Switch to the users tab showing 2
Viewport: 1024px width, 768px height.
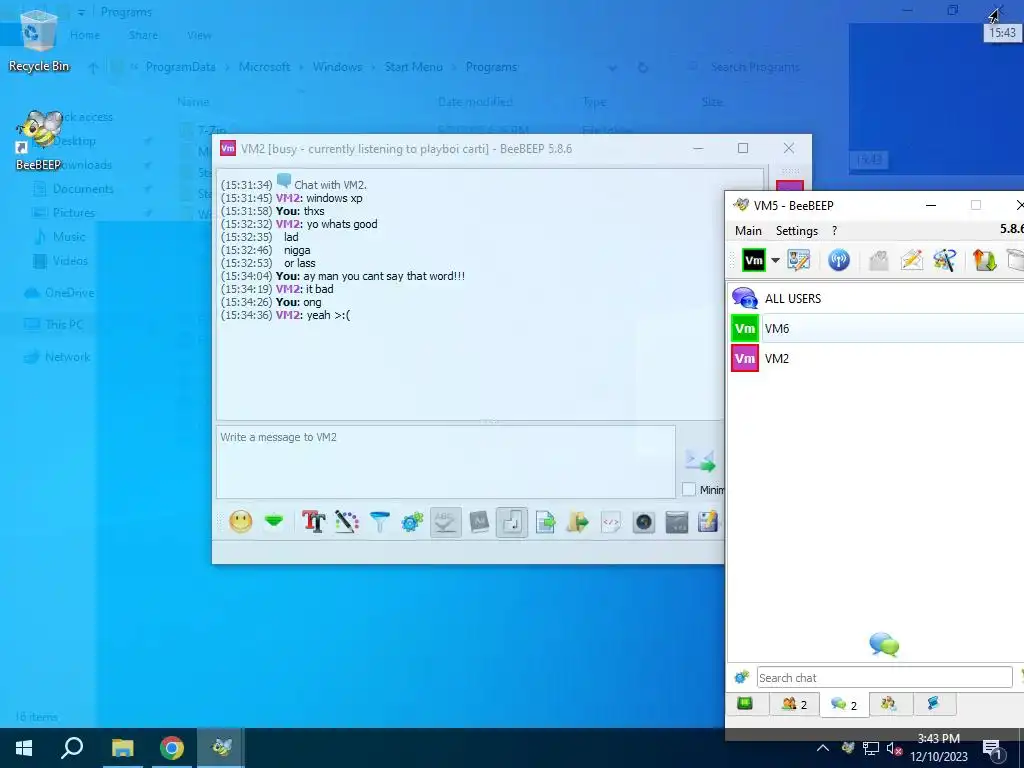(x=795, y=704)
